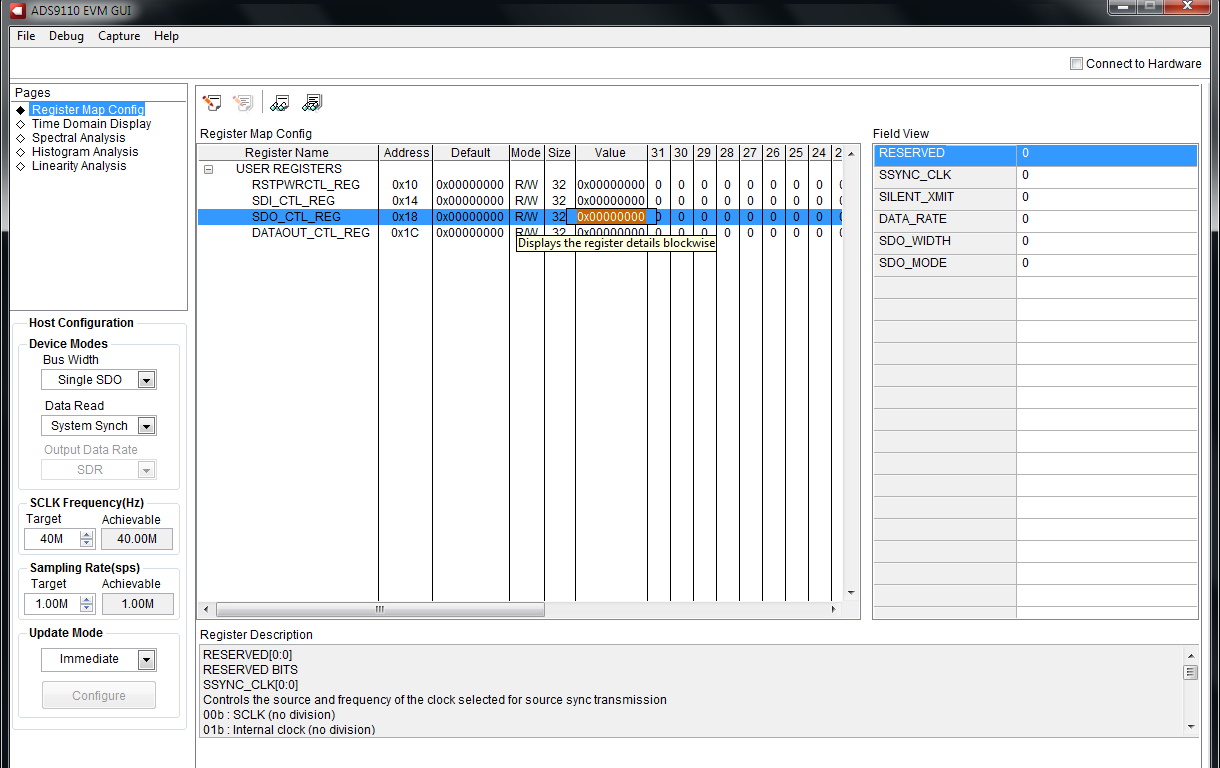Select the Spectral Analysis page

[78, 138]
